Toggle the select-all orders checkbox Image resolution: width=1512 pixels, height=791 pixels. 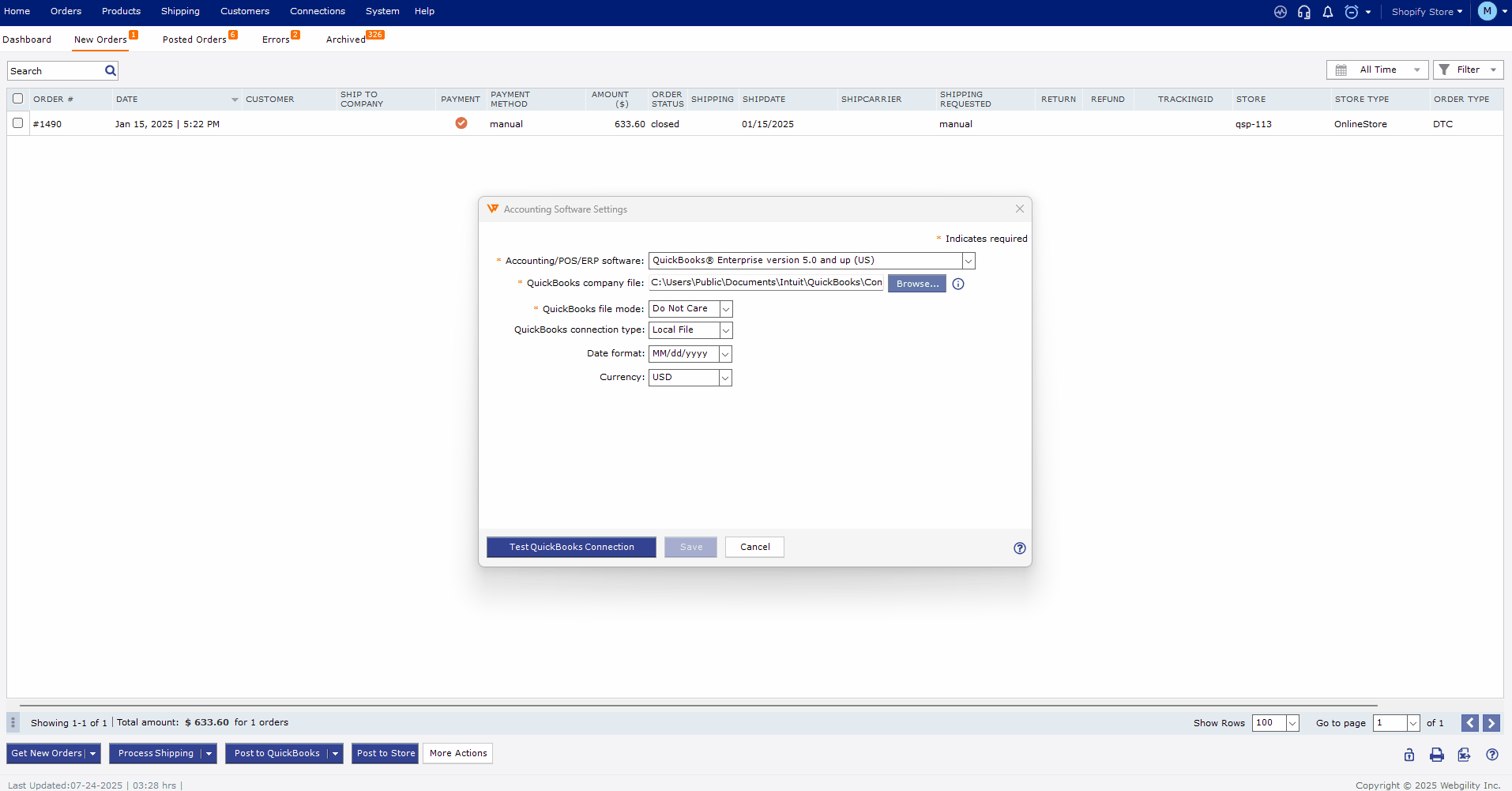click(x=18, y=99)
